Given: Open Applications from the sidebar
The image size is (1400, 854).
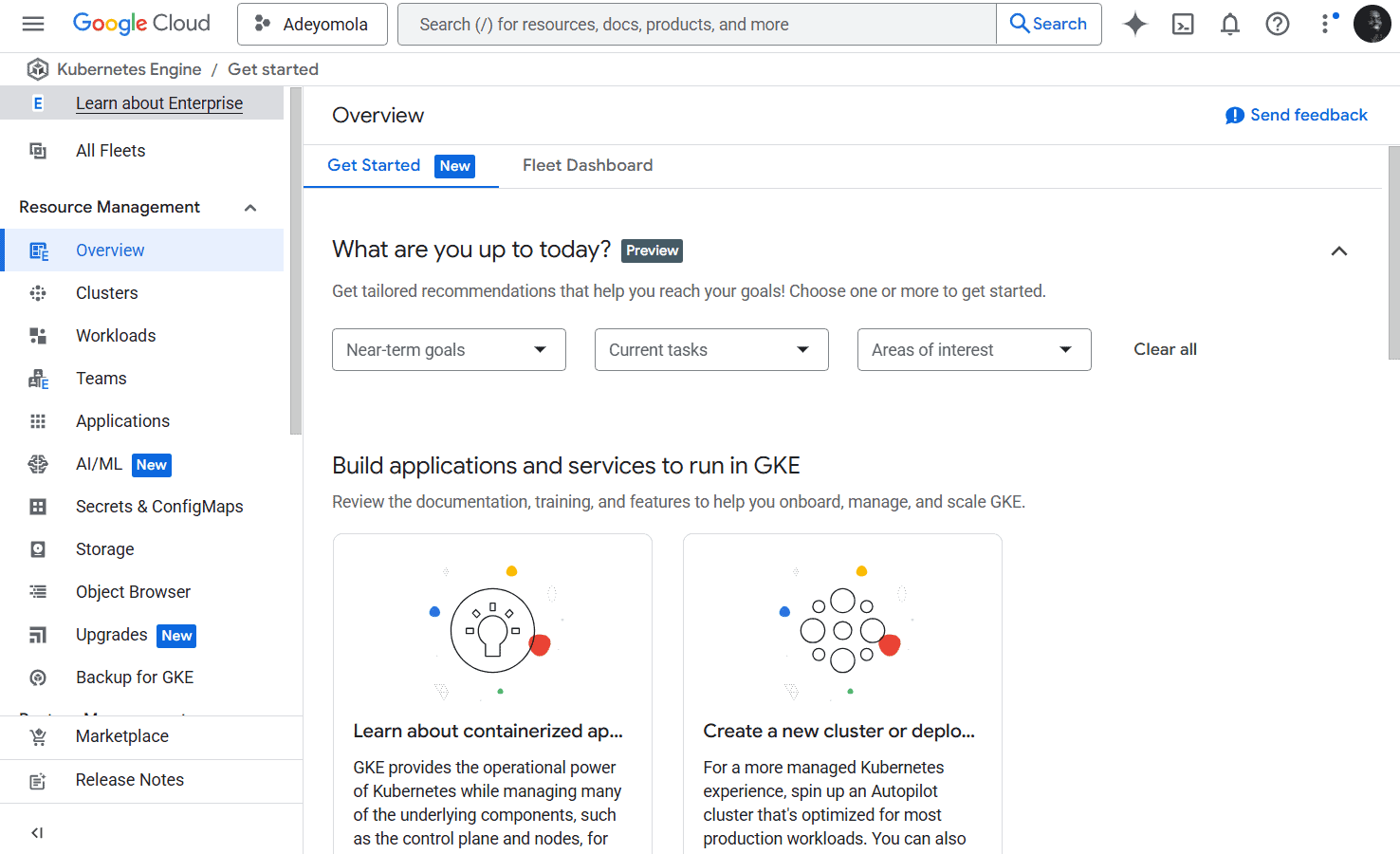Looking at the screenshot, I should (x=142, y=421).
